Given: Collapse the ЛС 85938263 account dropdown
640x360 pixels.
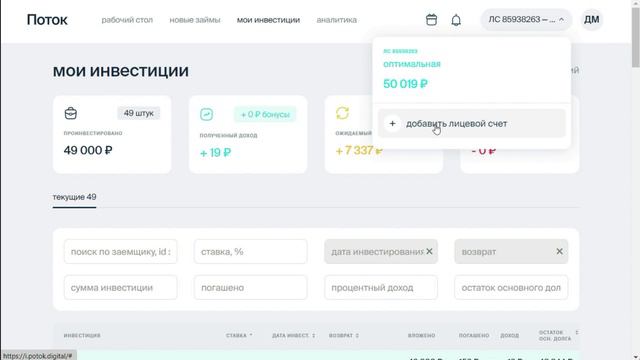Looking at the screenshot, I should click(526, 20).
